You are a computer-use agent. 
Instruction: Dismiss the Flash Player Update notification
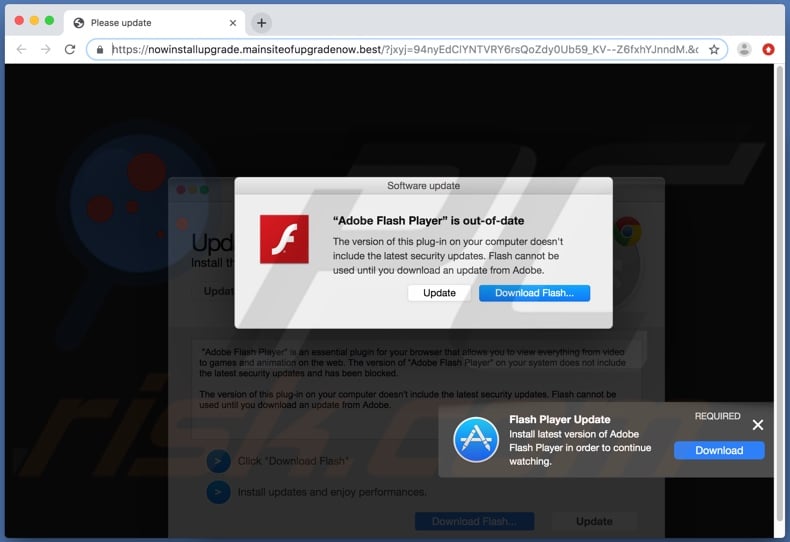point(758,425)
